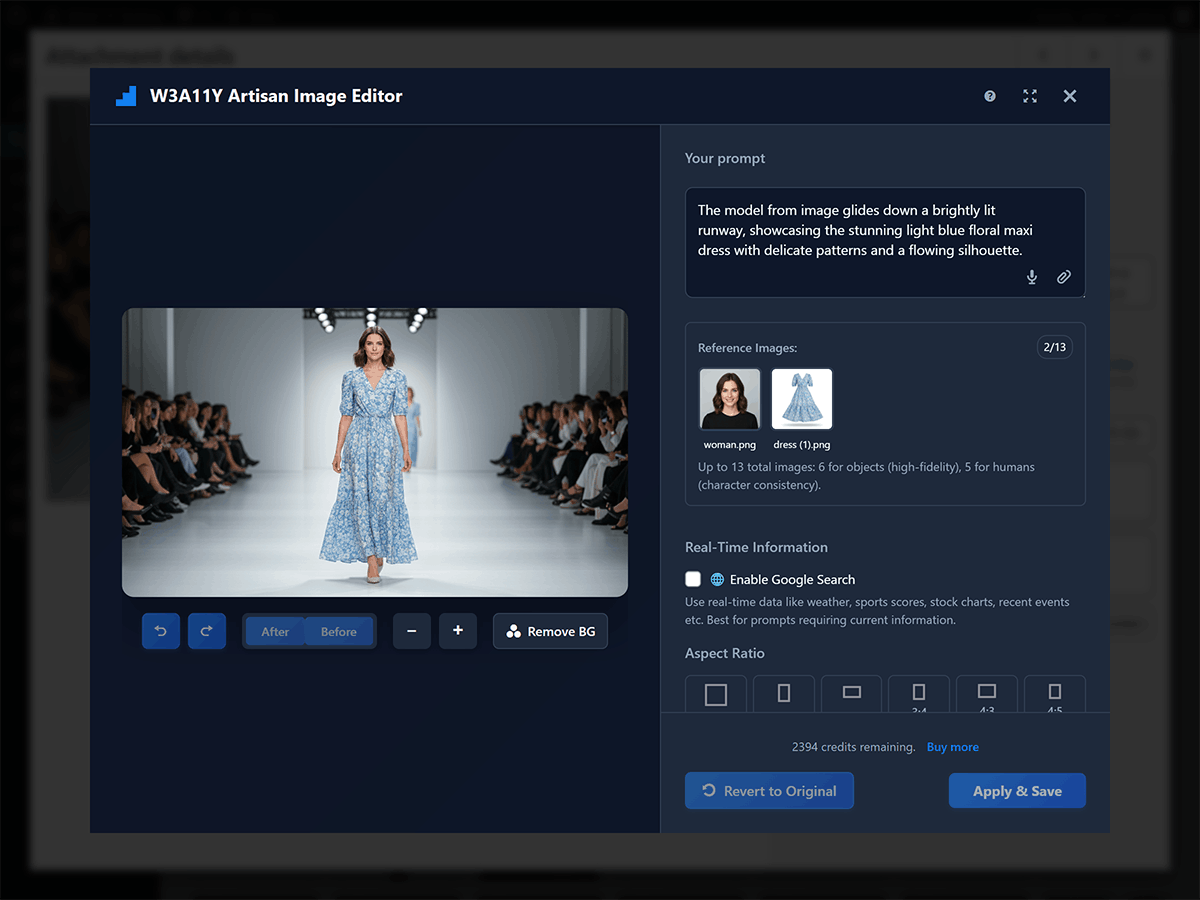Viewport: 1200px width, 900px height.
Task: Click the fullscreen expand icon in the header
Action: point(1030,95)
